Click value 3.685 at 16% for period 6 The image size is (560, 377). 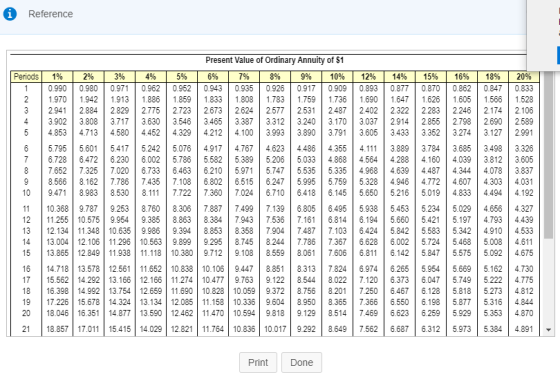(461, 149)
